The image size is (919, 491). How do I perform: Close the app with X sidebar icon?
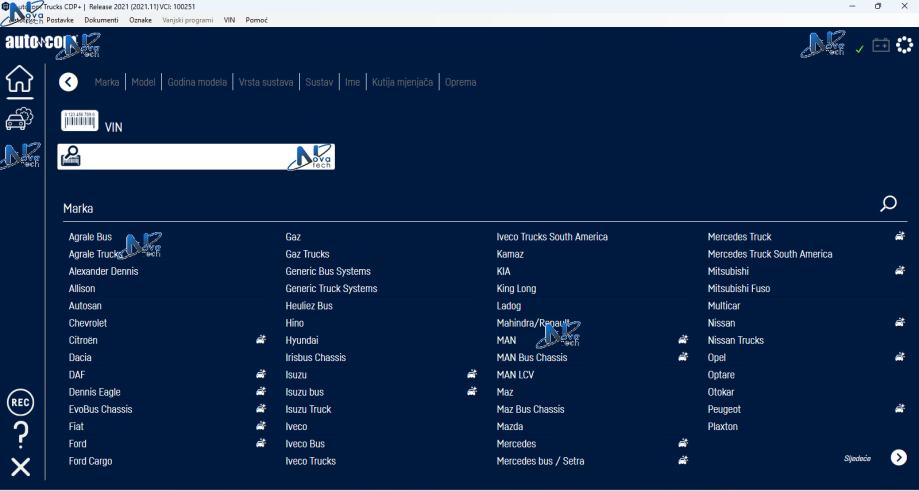point(21,468)
